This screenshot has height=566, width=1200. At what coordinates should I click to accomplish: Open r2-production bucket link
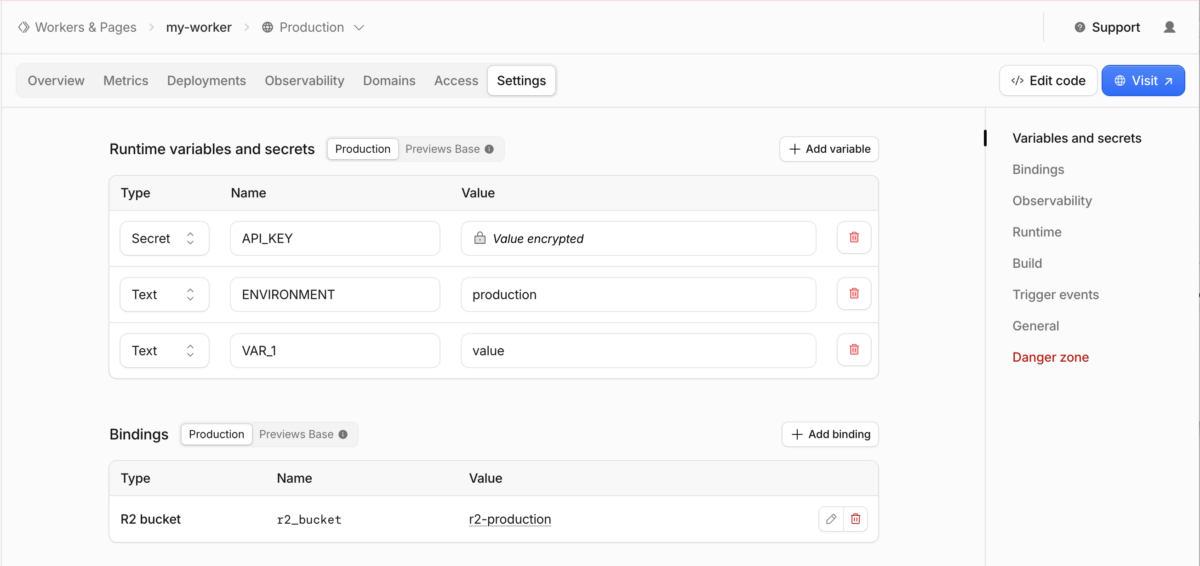pos(510,519)
